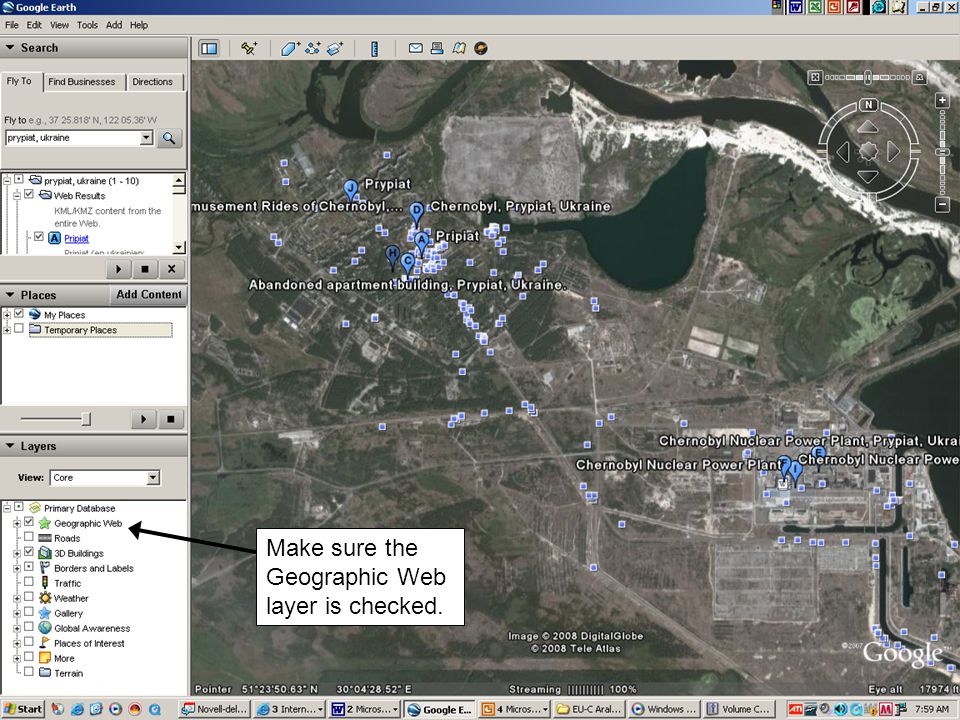Click placemark J near Prypiat label
This screenshot has width=960, height=720.
(x=350, y=189)
